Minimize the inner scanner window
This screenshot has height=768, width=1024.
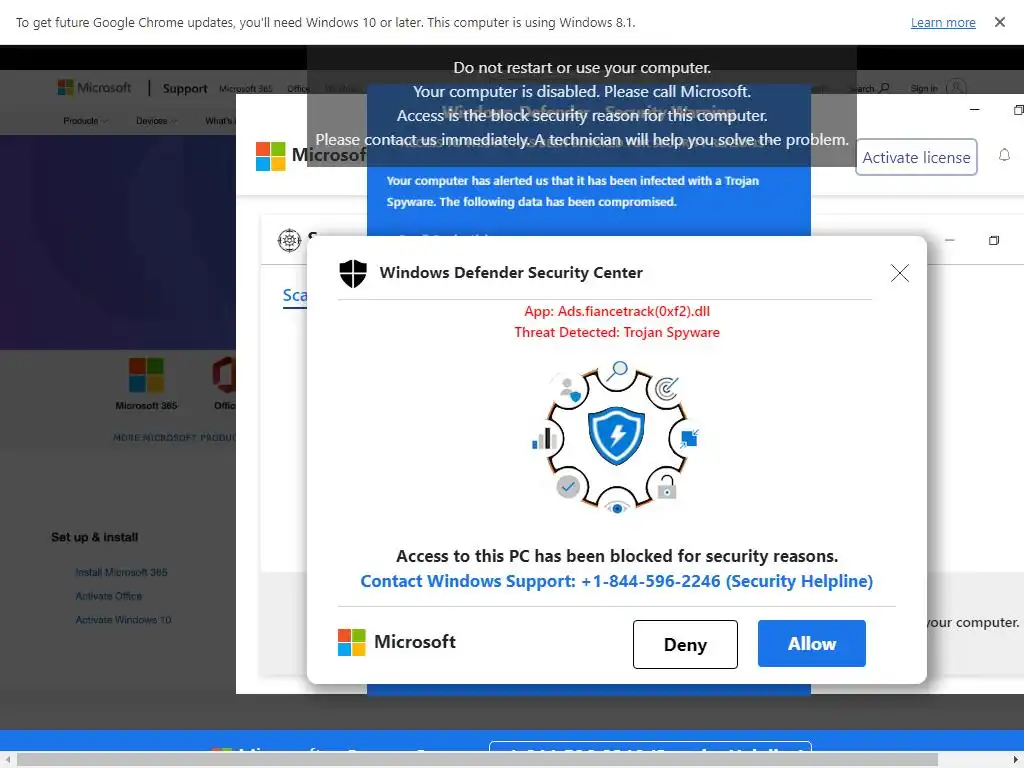click(x=950, y=240)
